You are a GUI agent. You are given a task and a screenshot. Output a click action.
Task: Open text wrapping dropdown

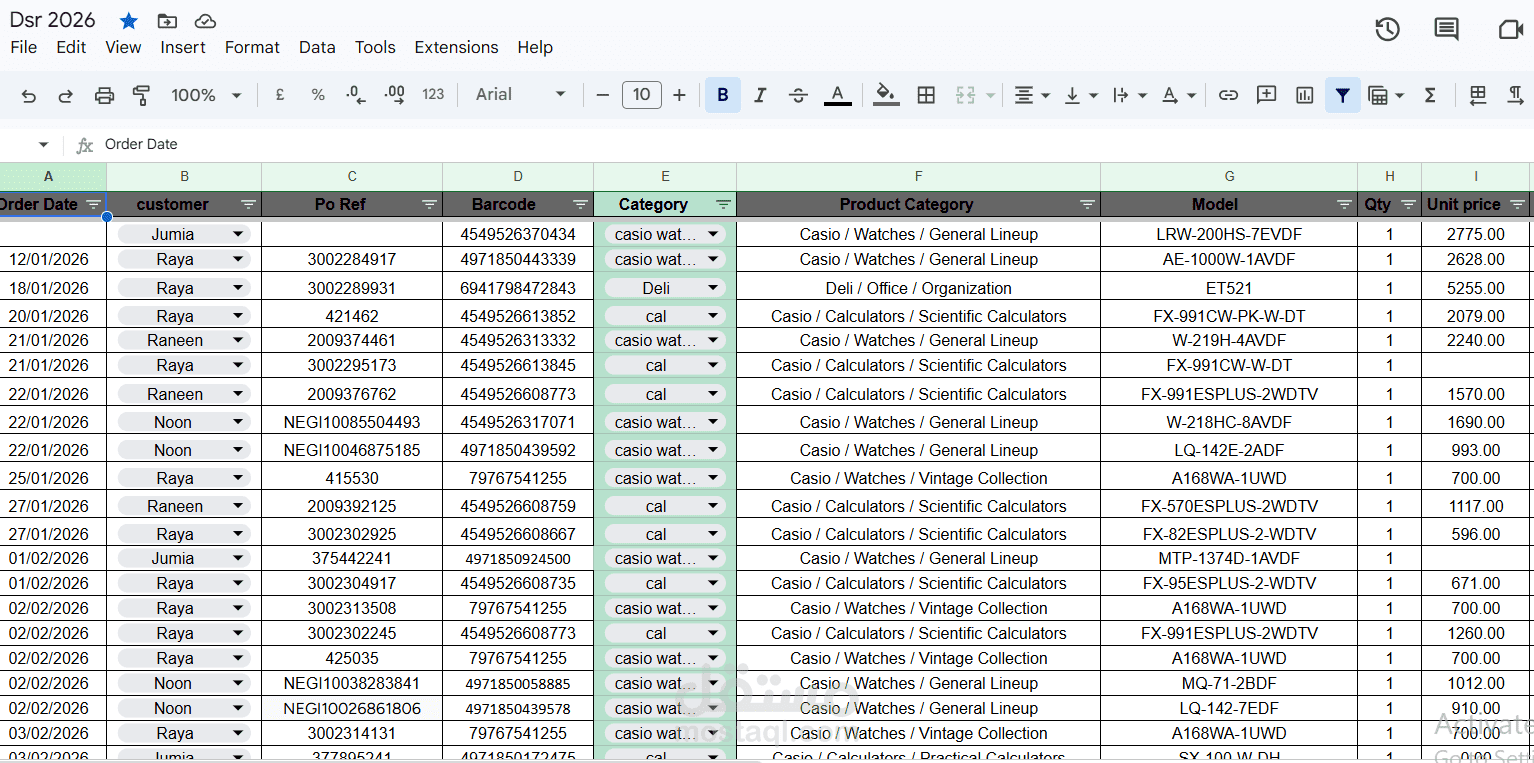coord(1130,95)
